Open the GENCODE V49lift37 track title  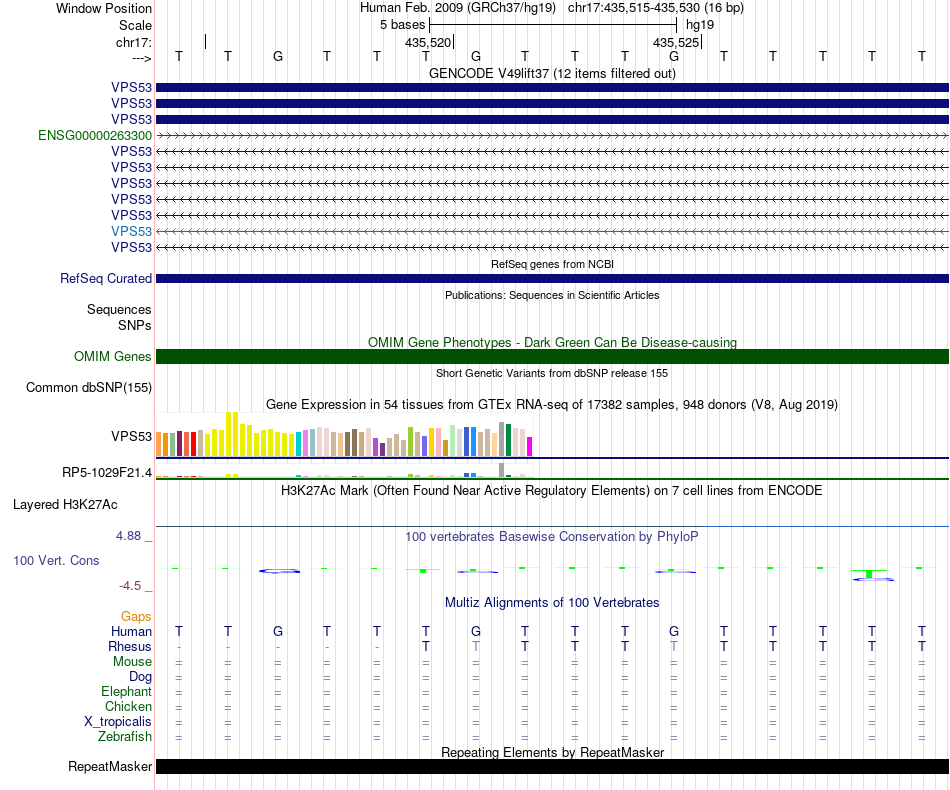tap(552, 73)
